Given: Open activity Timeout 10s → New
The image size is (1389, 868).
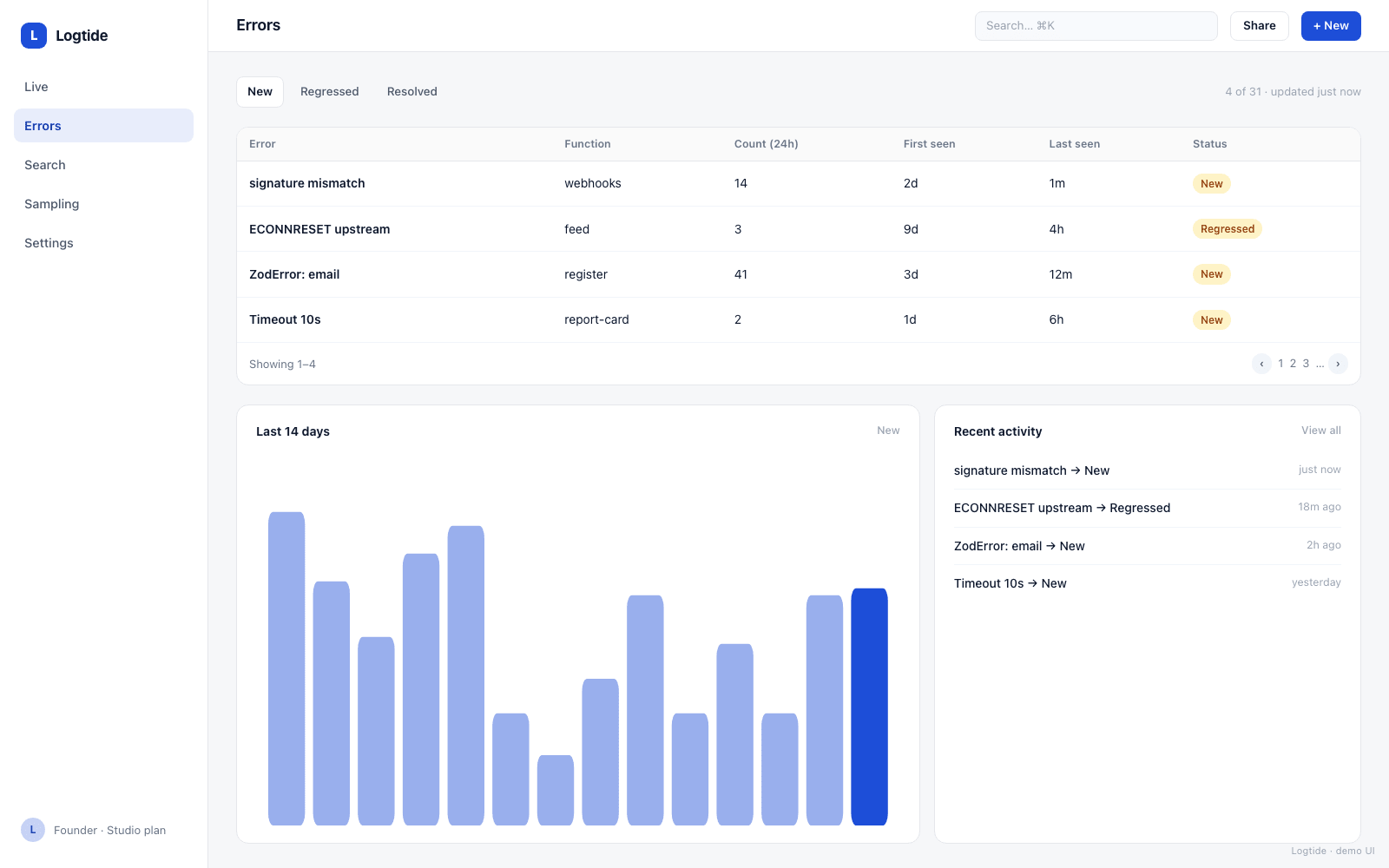Looking at the screenshot, I should [1147, 583].
